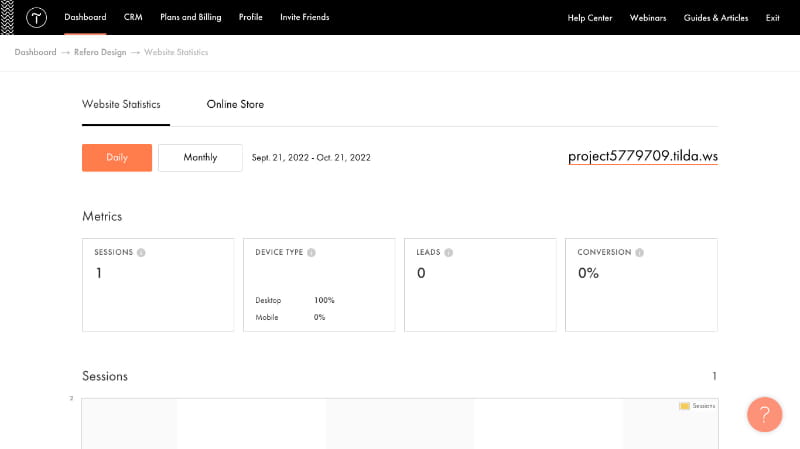The width and height of the screenshot is (800, 449).
Task: Open the Help Center link
Action: [590, 18]
